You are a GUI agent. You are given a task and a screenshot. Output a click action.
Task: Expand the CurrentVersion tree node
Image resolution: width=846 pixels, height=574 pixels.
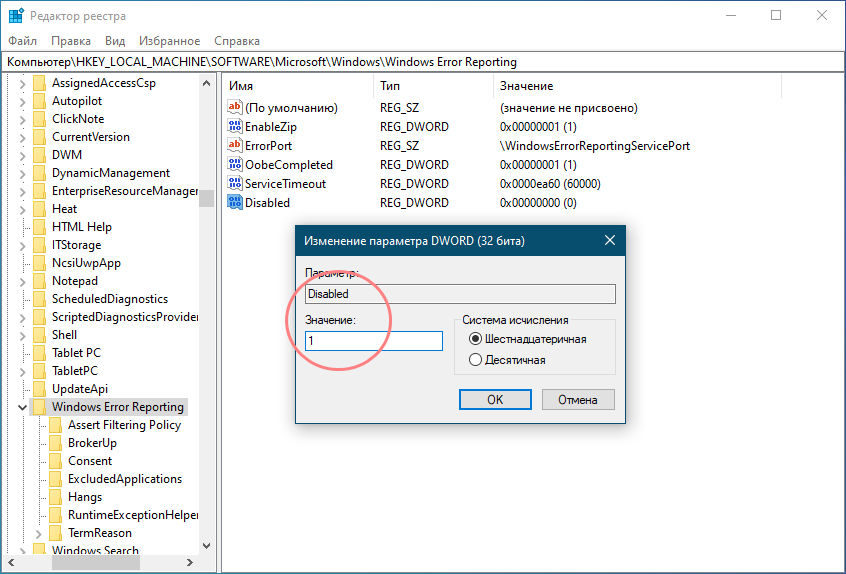click(22, 137)
